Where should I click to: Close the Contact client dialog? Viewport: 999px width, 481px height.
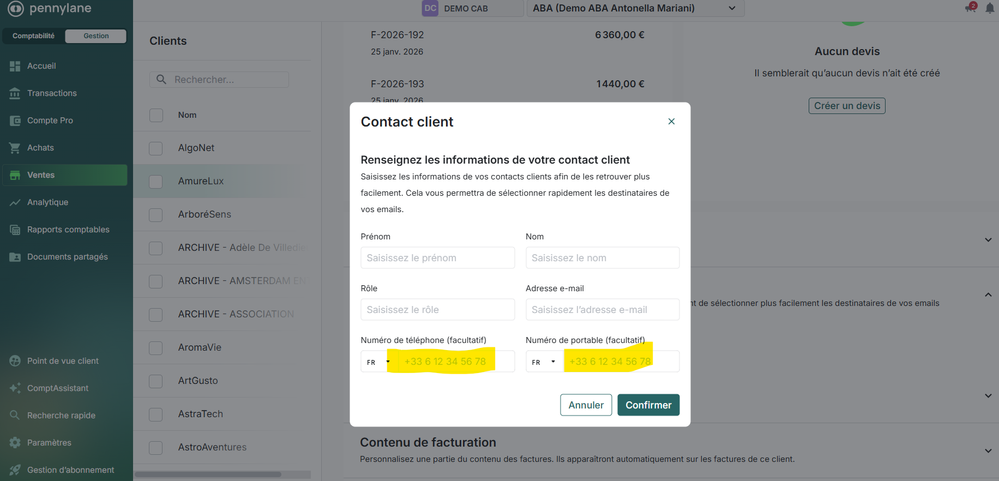671,121
